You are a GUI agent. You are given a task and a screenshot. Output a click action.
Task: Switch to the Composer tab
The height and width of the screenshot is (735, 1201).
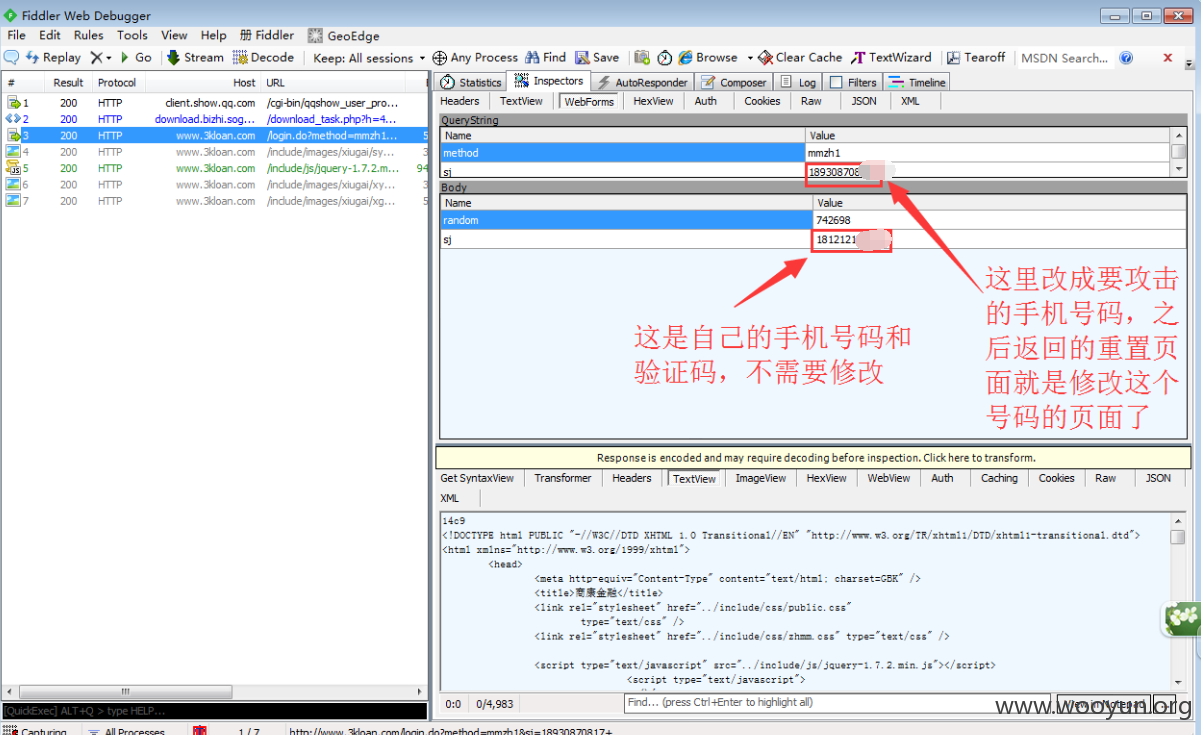pyautogui.click(x=735, y=82)
